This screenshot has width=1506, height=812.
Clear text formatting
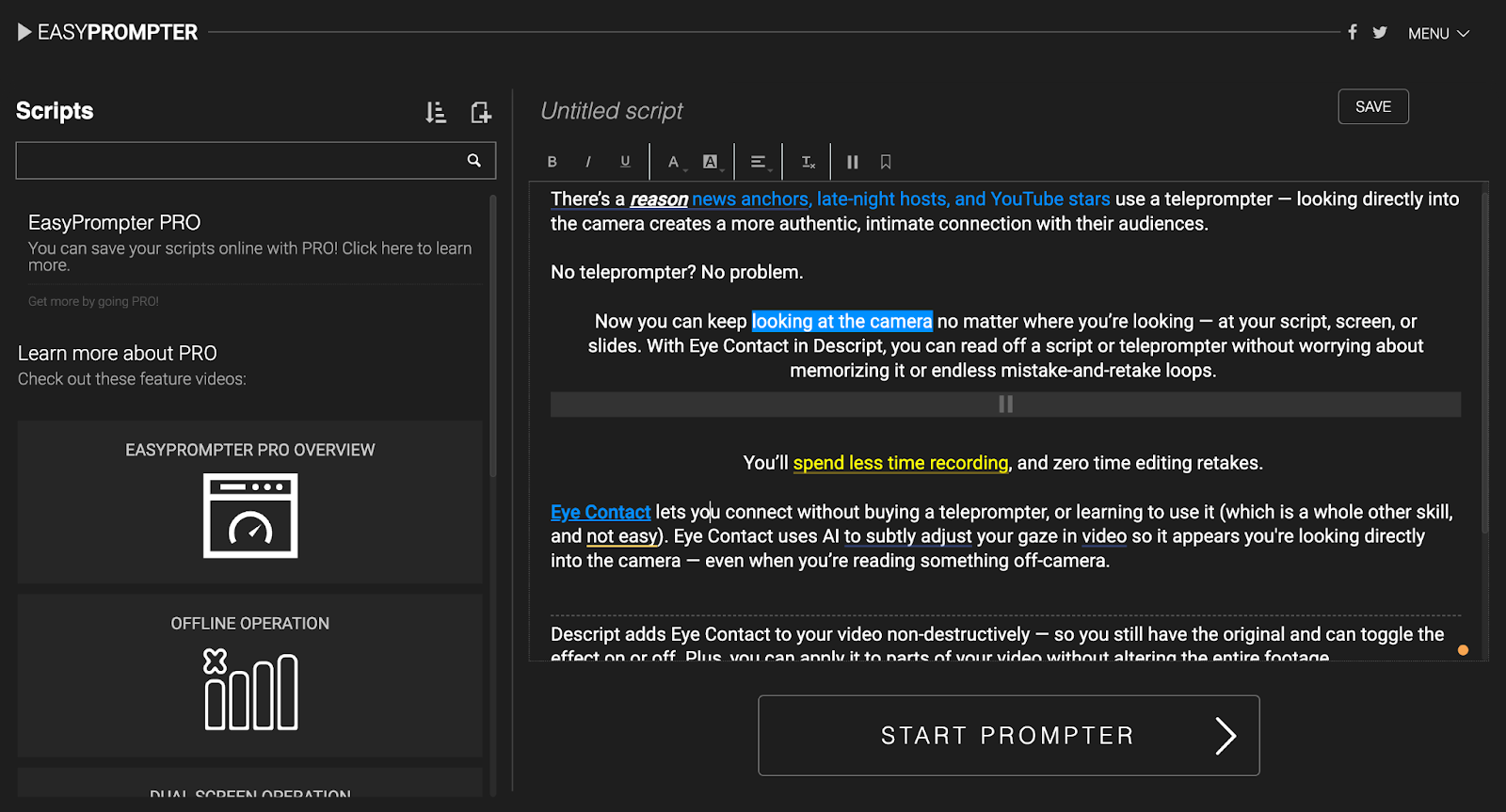click(808, 162)
